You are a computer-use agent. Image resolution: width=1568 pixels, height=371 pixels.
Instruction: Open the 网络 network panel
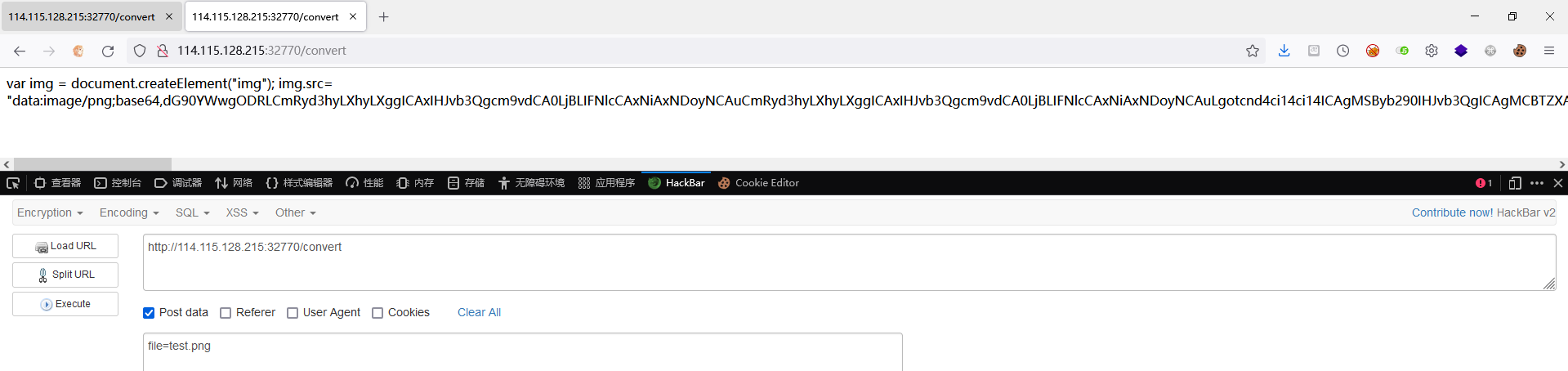234,183
